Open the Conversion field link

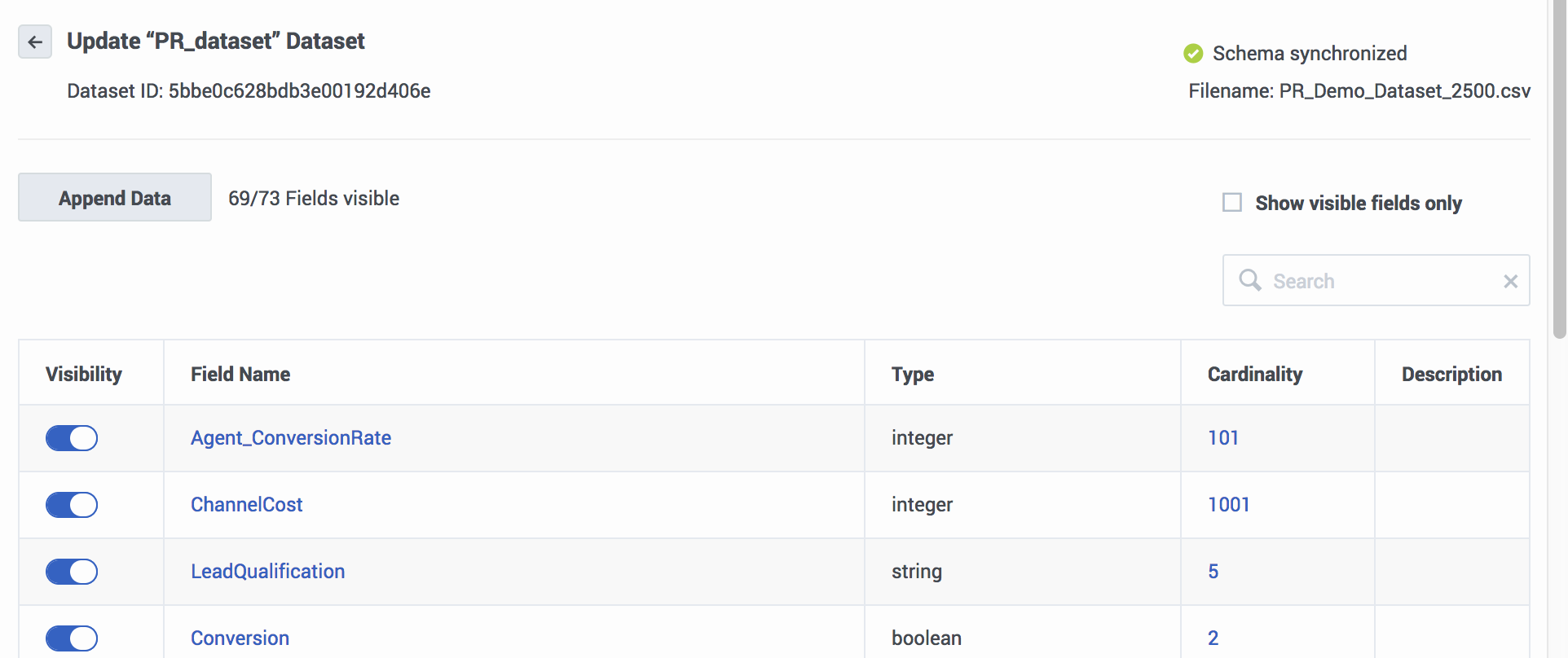pos(240,638)
